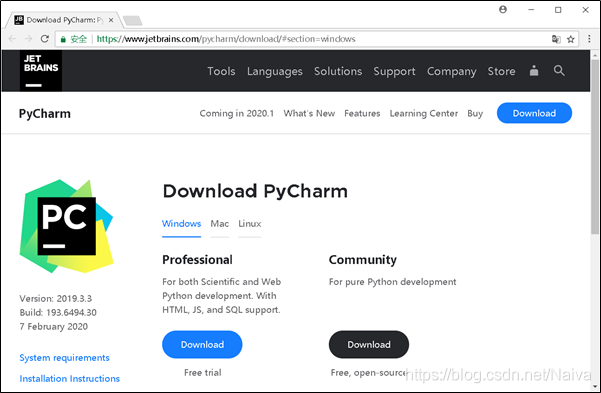
Task: Download the Professional edition
Action: coord(202,345)
